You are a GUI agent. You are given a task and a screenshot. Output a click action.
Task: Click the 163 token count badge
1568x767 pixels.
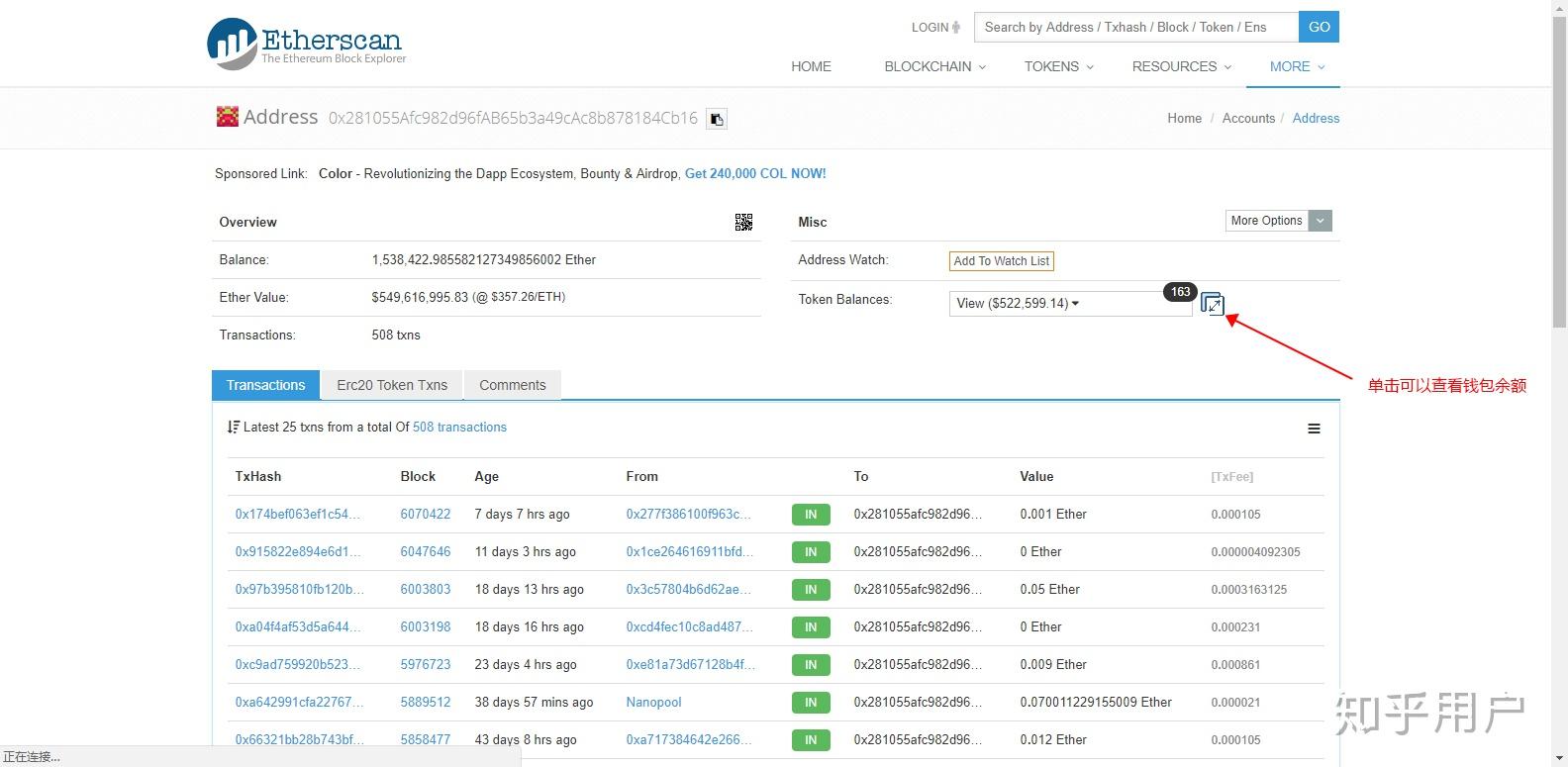pyautogui.click(x=1180, y=292)
